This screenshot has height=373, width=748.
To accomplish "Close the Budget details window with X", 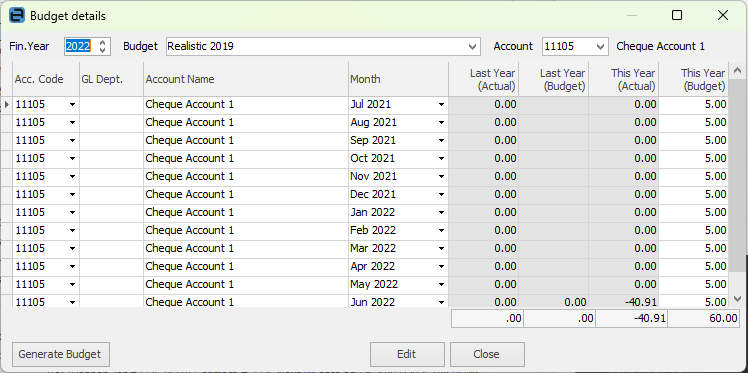I will [723, 16].
